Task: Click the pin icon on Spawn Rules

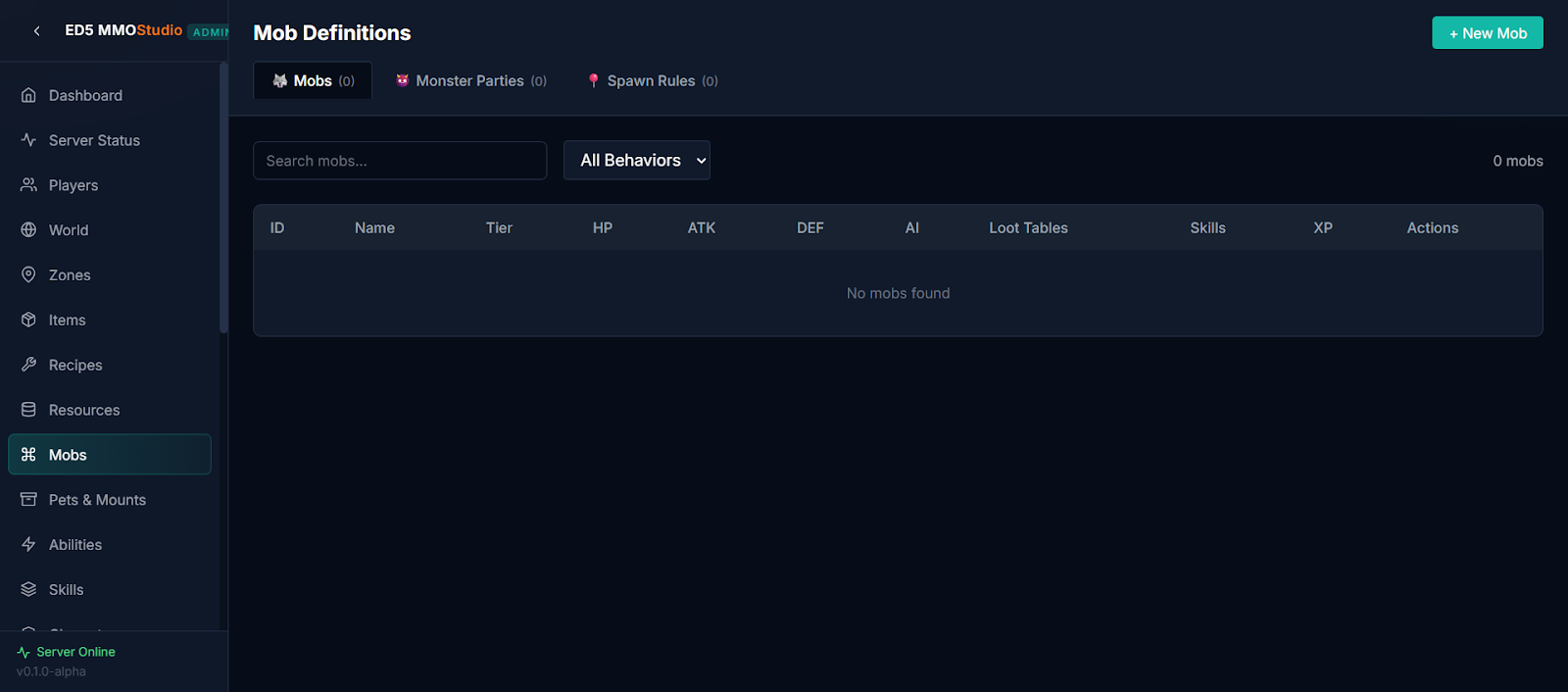Action: [x=593, y=80]
